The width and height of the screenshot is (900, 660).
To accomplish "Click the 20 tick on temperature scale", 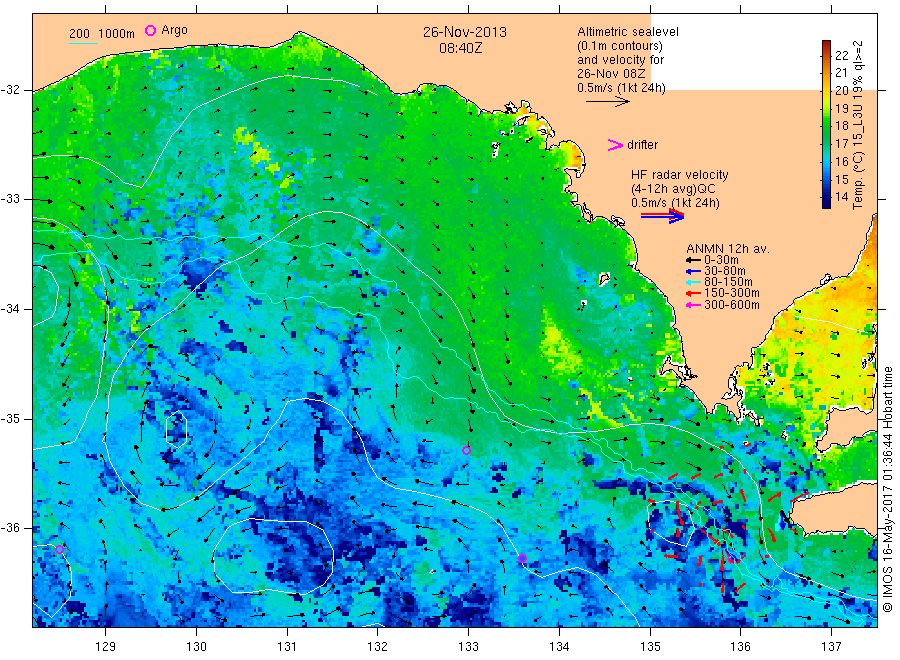I will (x=841, y=90).
